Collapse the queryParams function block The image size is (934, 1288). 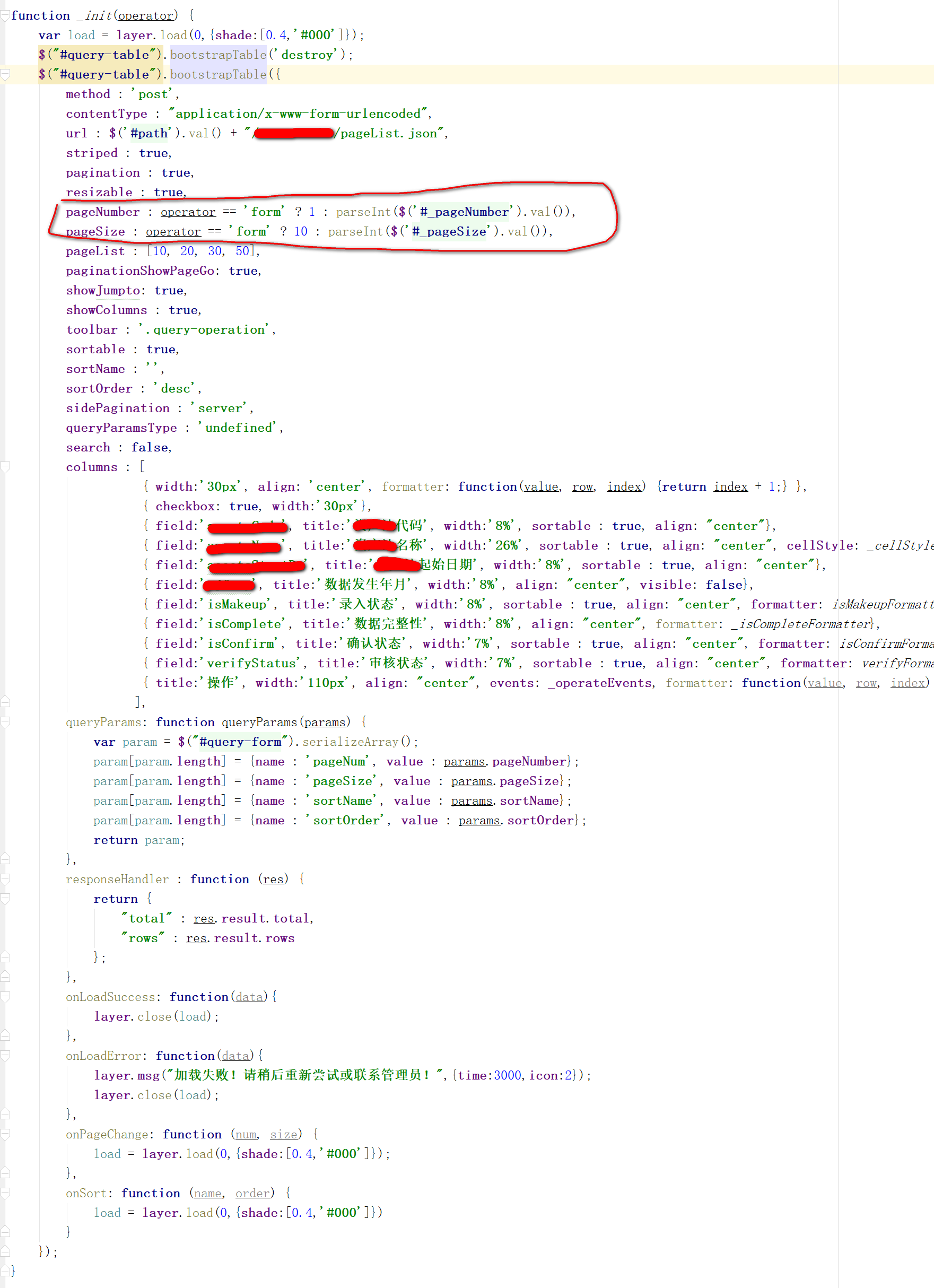(5, 722)
